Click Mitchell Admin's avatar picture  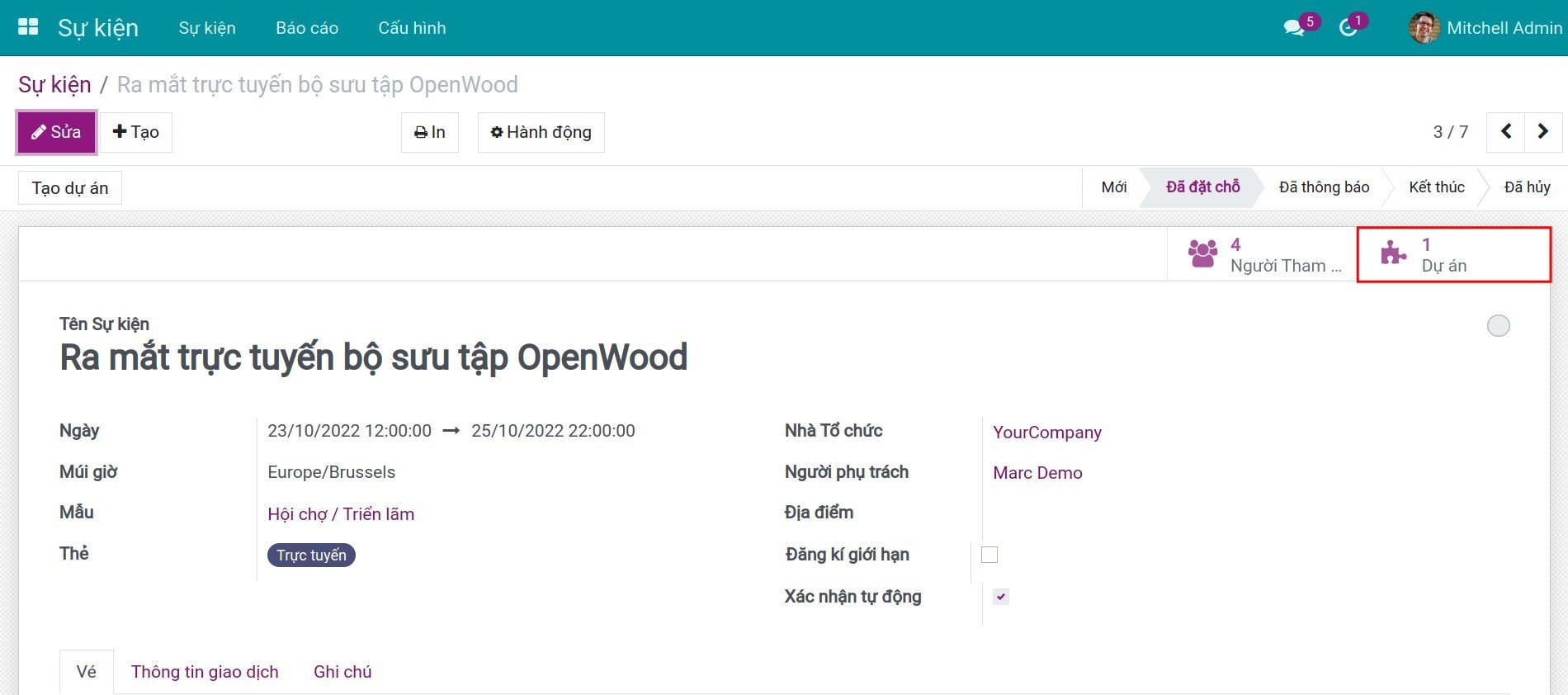tap(1424, 28)
